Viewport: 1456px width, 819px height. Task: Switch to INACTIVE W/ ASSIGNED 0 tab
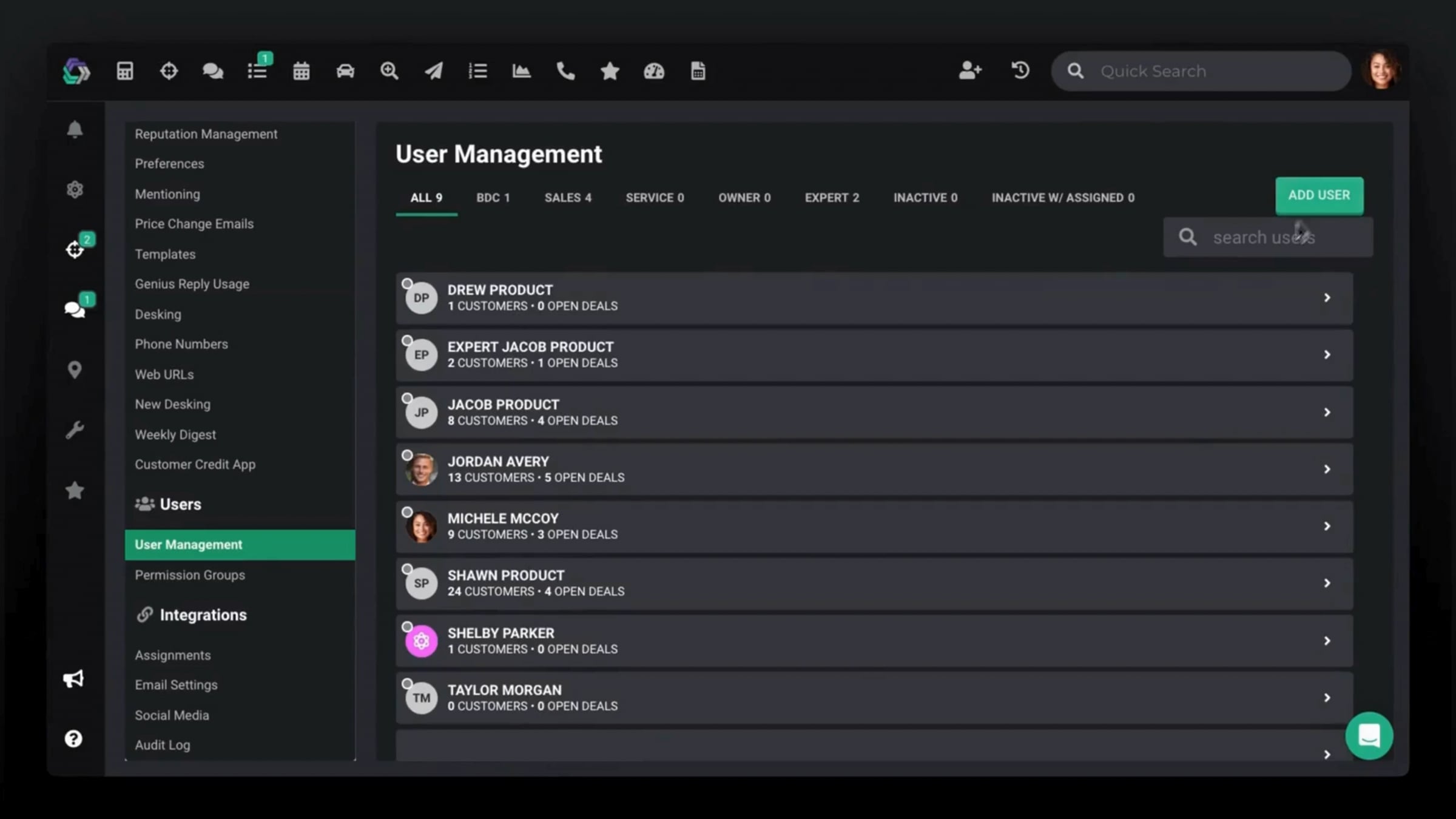point(1063,198)
